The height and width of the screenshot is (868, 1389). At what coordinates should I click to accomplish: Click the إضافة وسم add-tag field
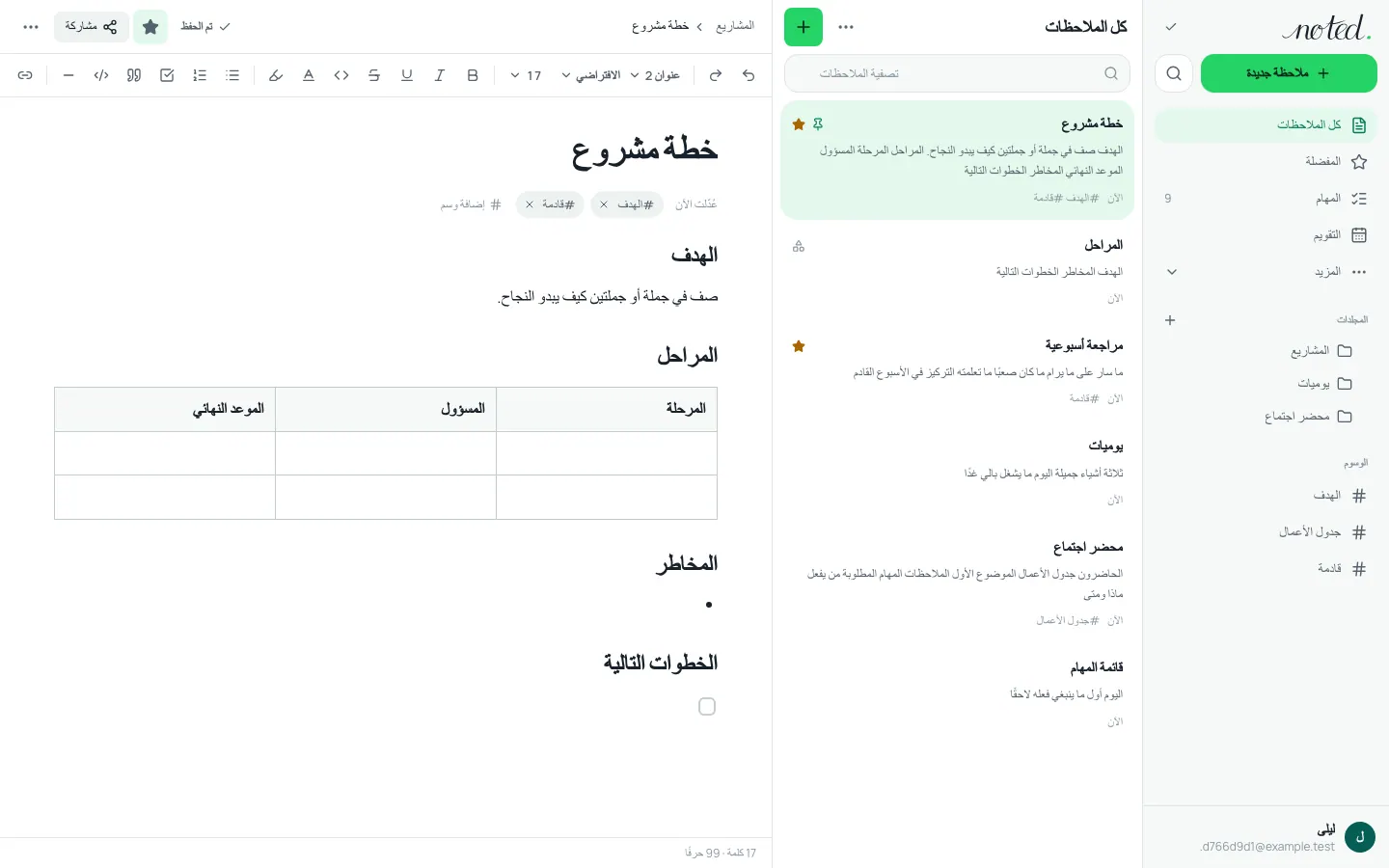click(471, 204)
